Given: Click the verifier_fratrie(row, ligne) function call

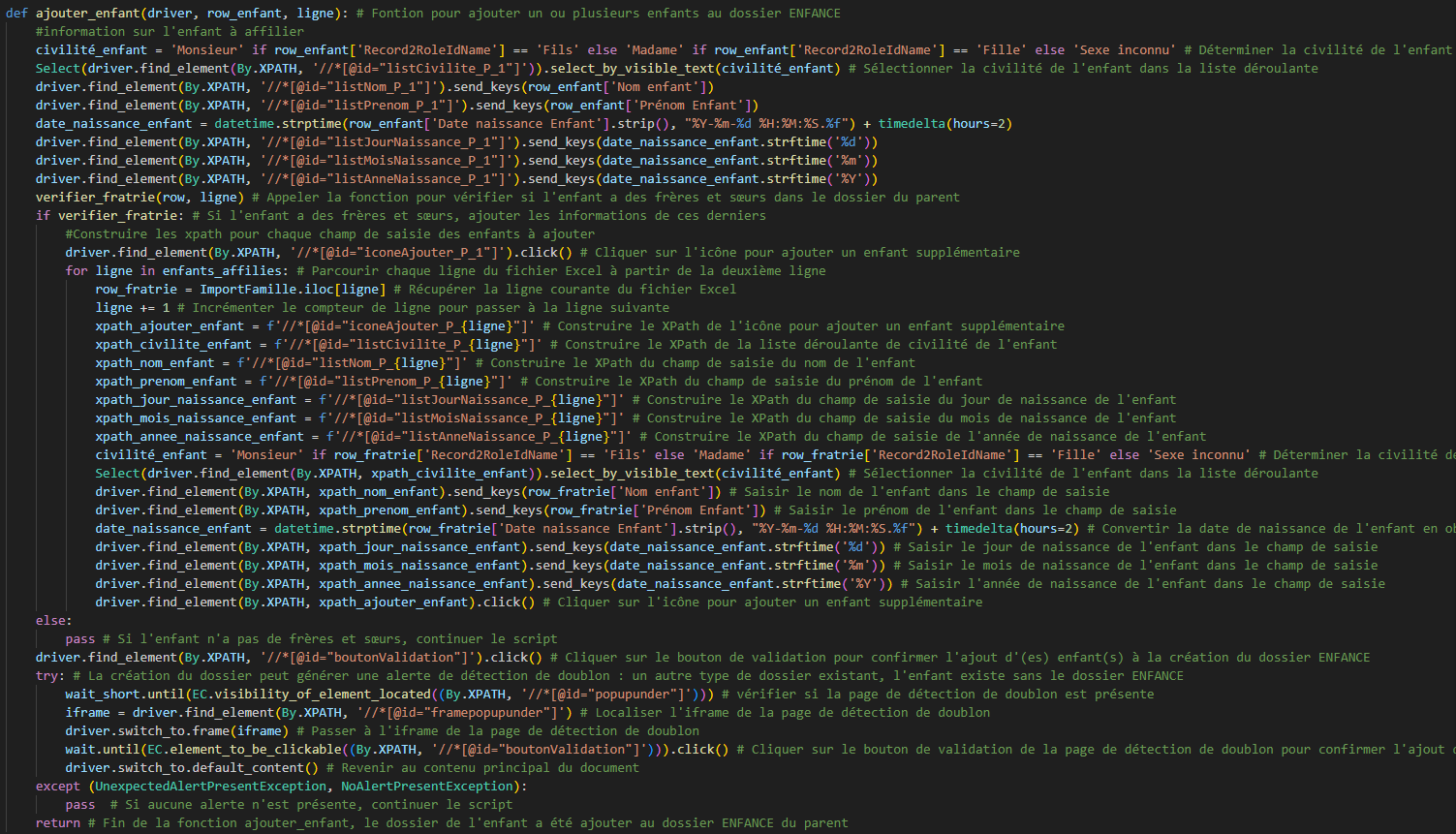Looking at the screenshot, I should (136, 198).
